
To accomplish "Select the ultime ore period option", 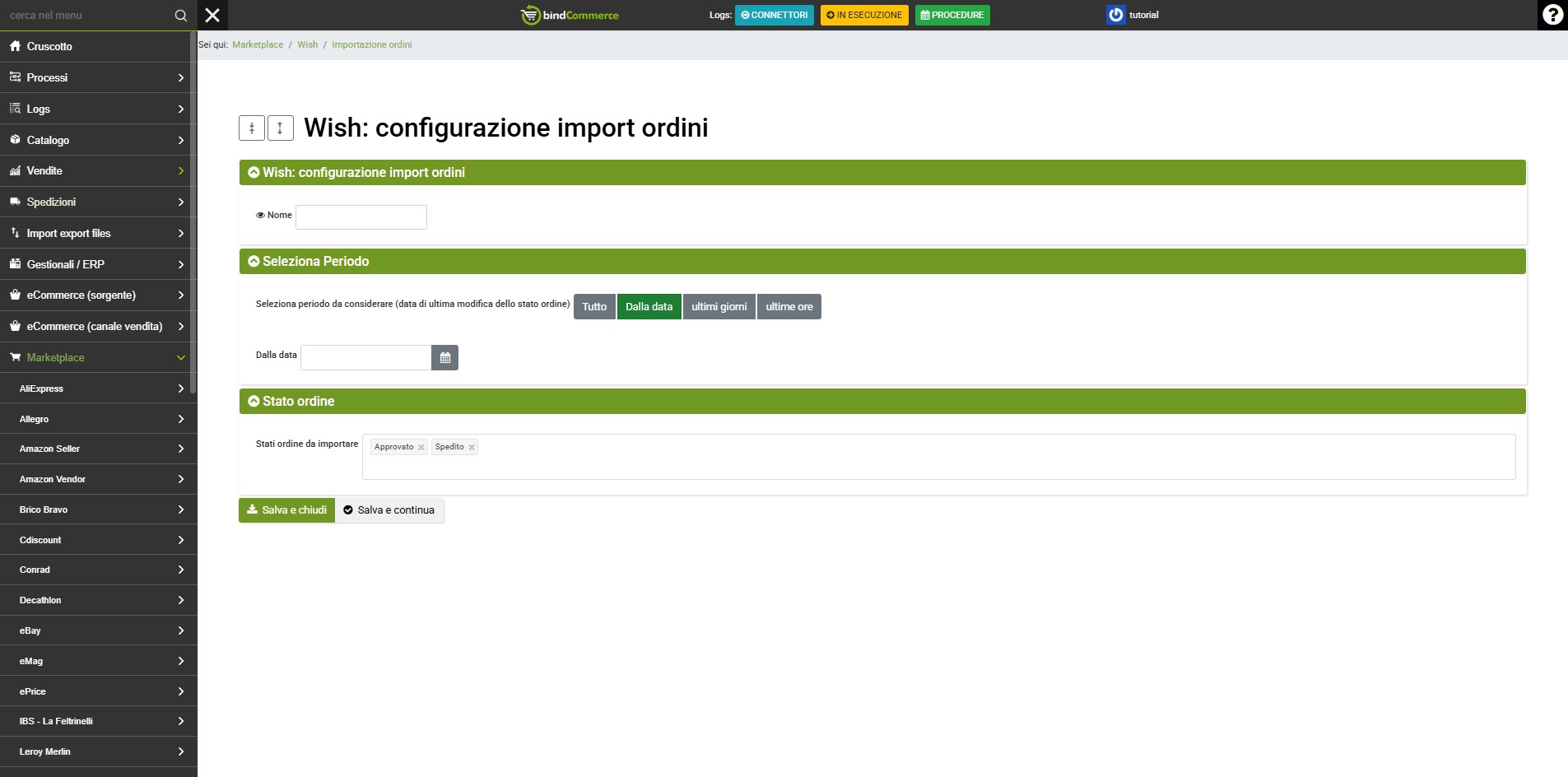I will tap(789, 307).
